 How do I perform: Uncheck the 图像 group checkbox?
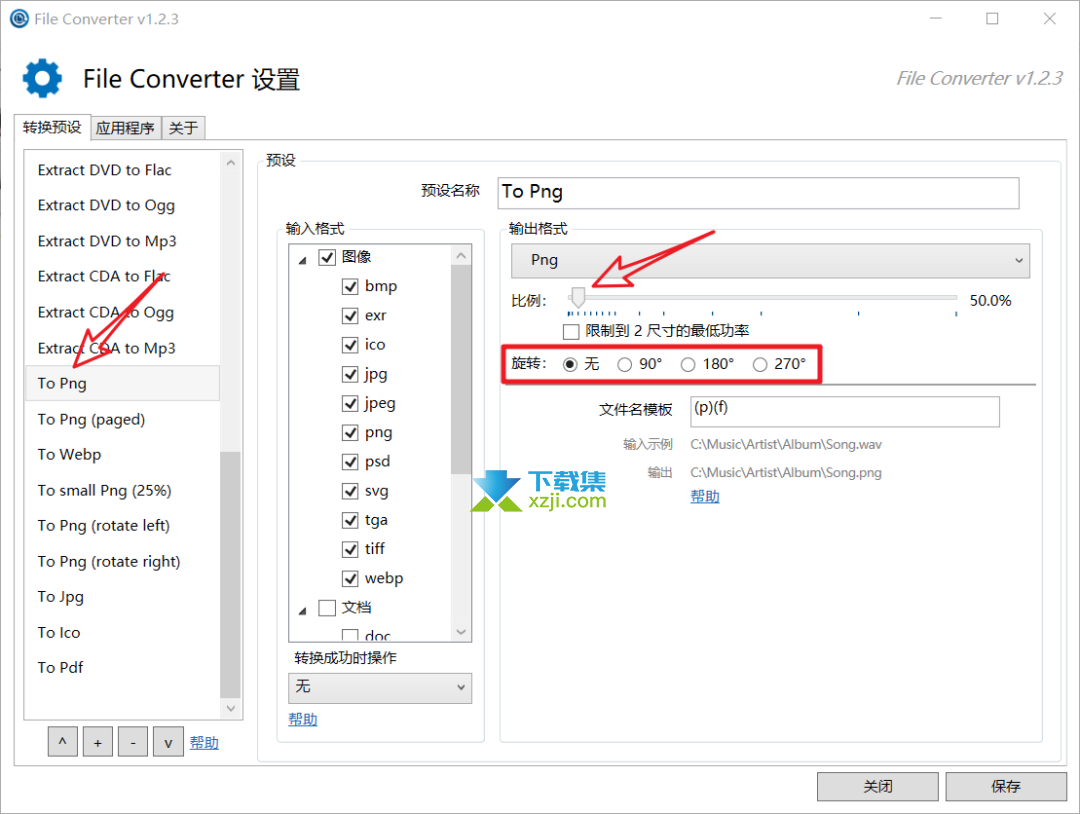[x=327, y=256]
